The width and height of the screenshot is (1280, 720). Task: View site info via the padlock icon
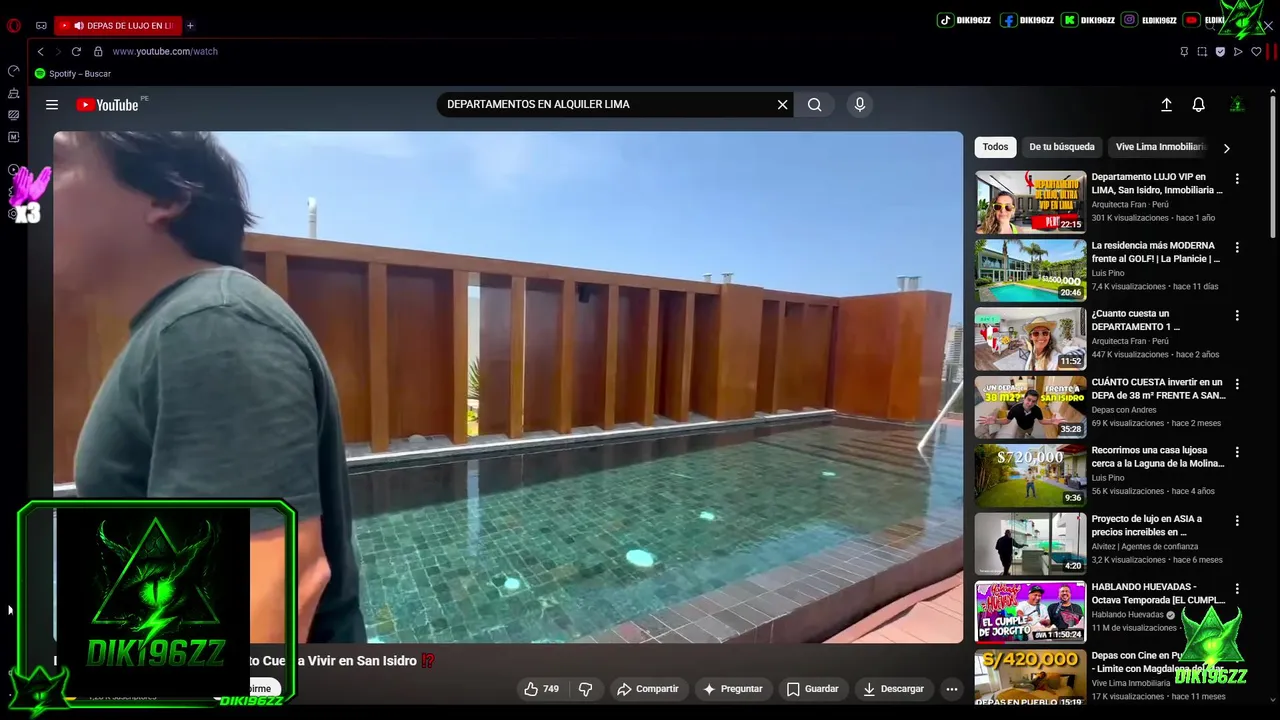98,51
